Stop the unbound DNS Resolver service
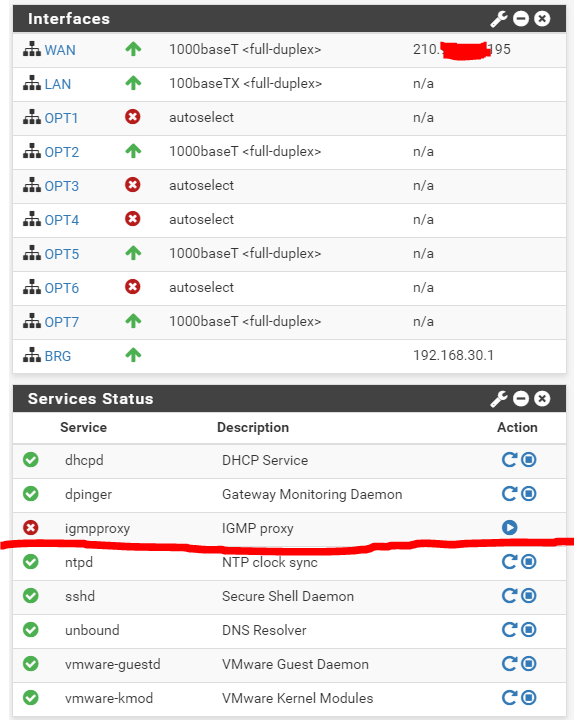The image size is (574, 720). 529,630
